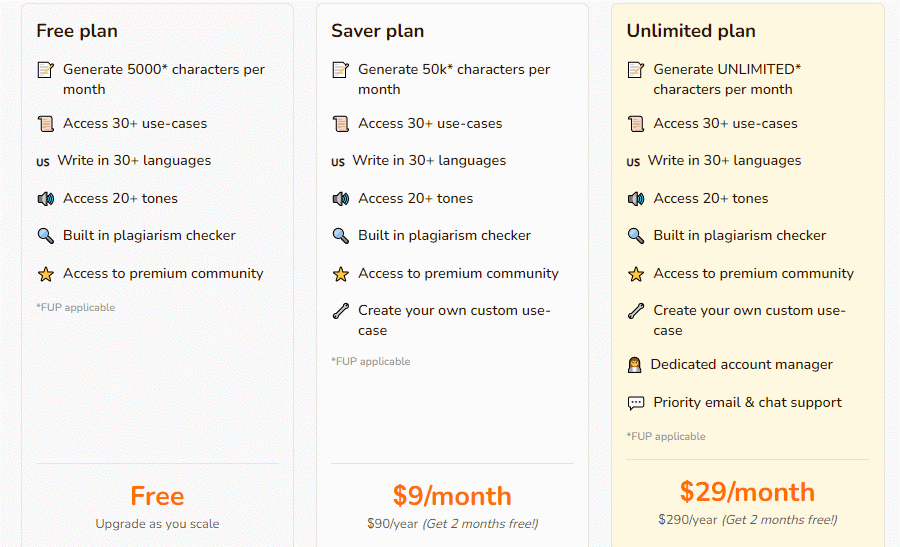Select the Saver plan heading

[378, 31]
